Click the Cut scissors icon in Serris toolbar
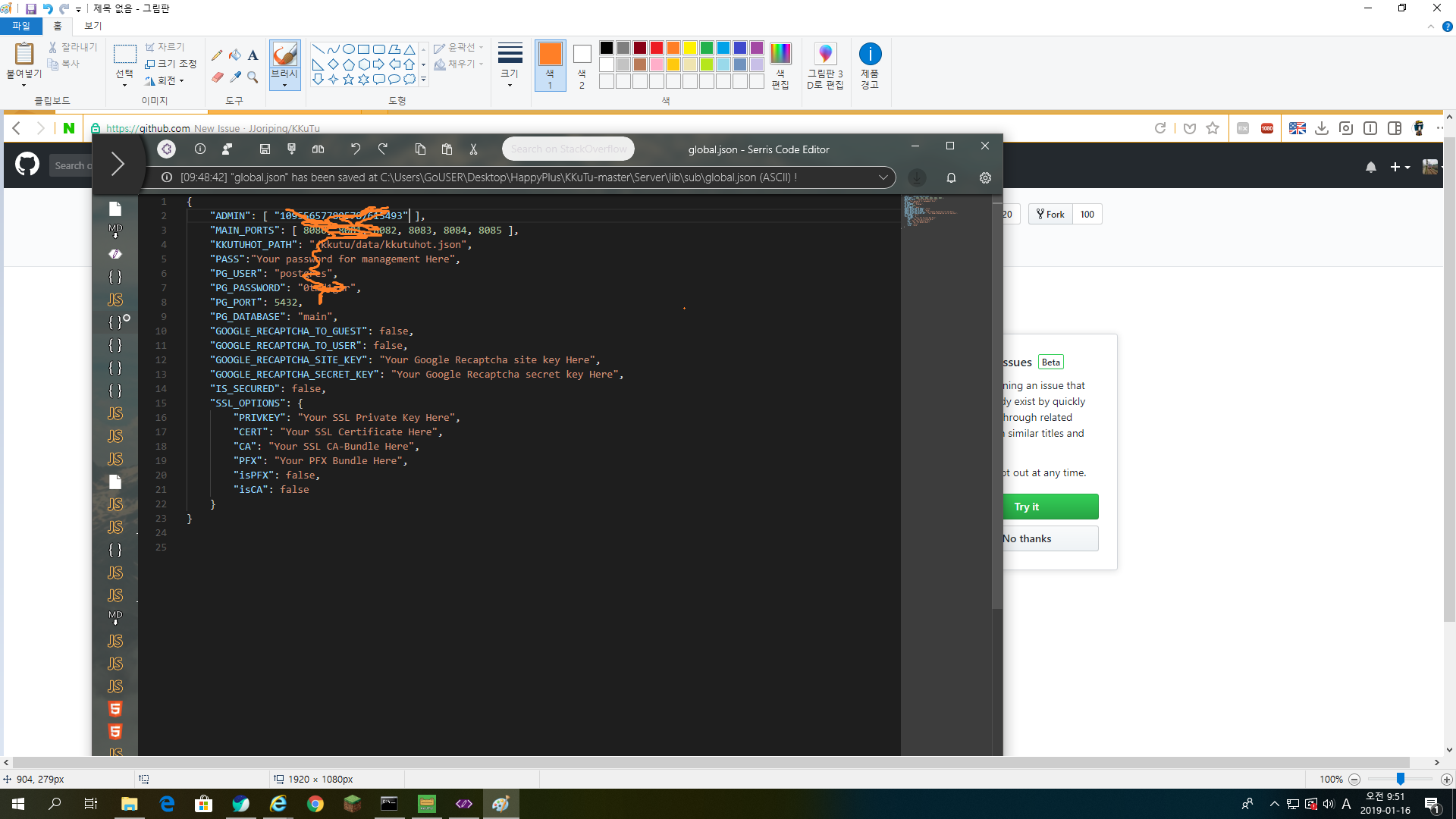This screenshot has height=819, width=1456. point(473,149)
